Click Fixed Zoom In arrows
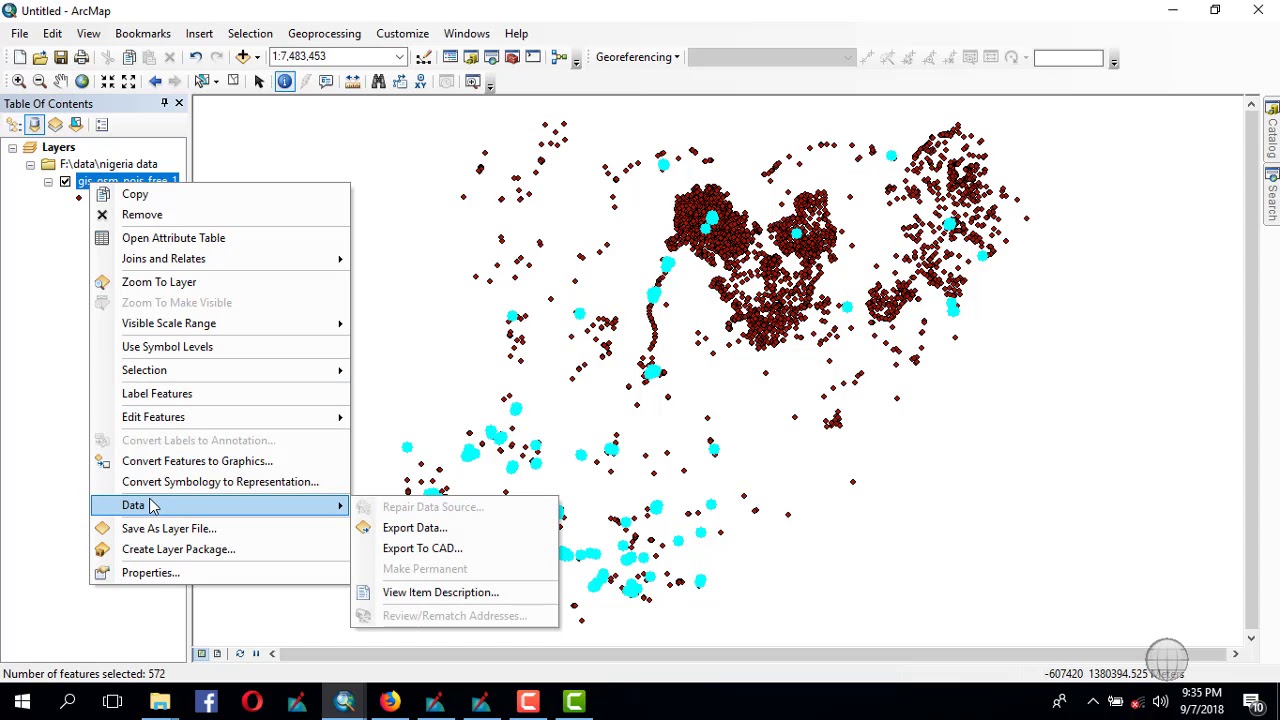 (108, 81)
